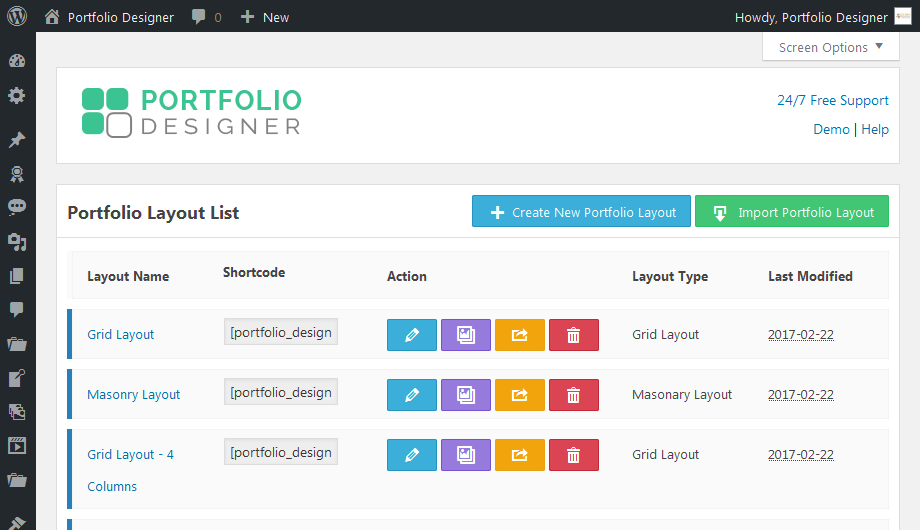The height and width of the screenshot is (530, 920).
Task: Expand the Screen Options panel
Action: coord(830,47)
